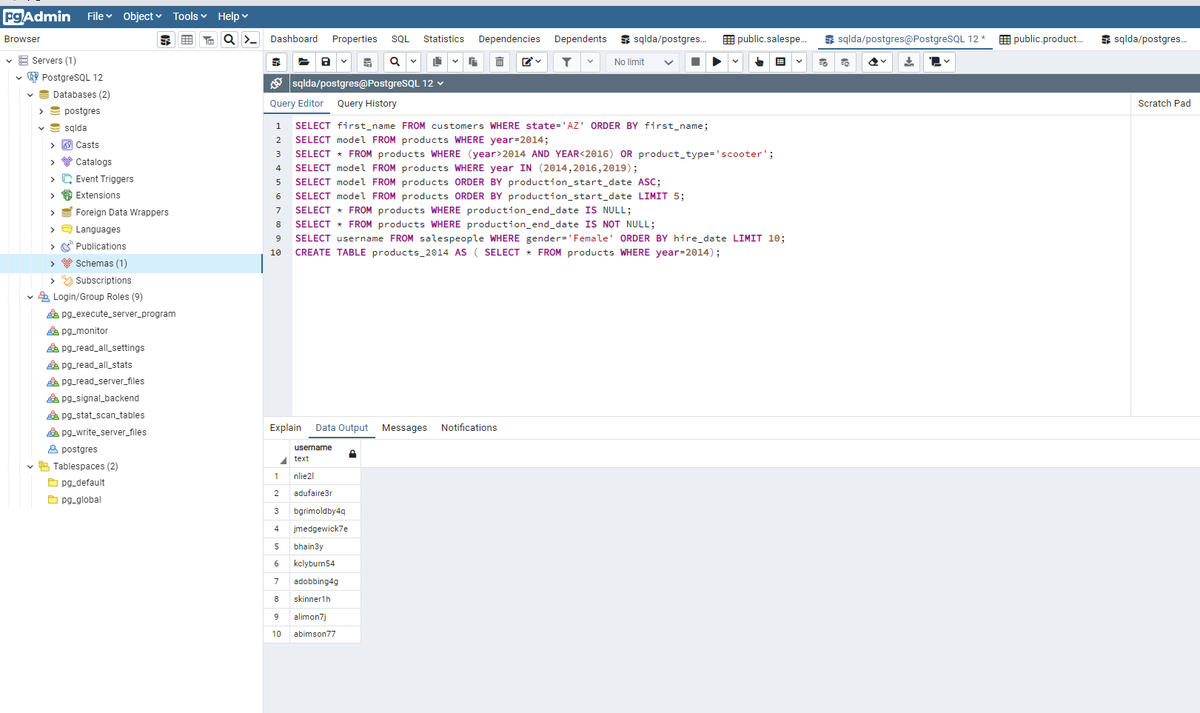Screen dimensions: 1200x713
Task: Open the Copy options dropdown arrow
Action: pyautogui.click(x=455, y=62)
